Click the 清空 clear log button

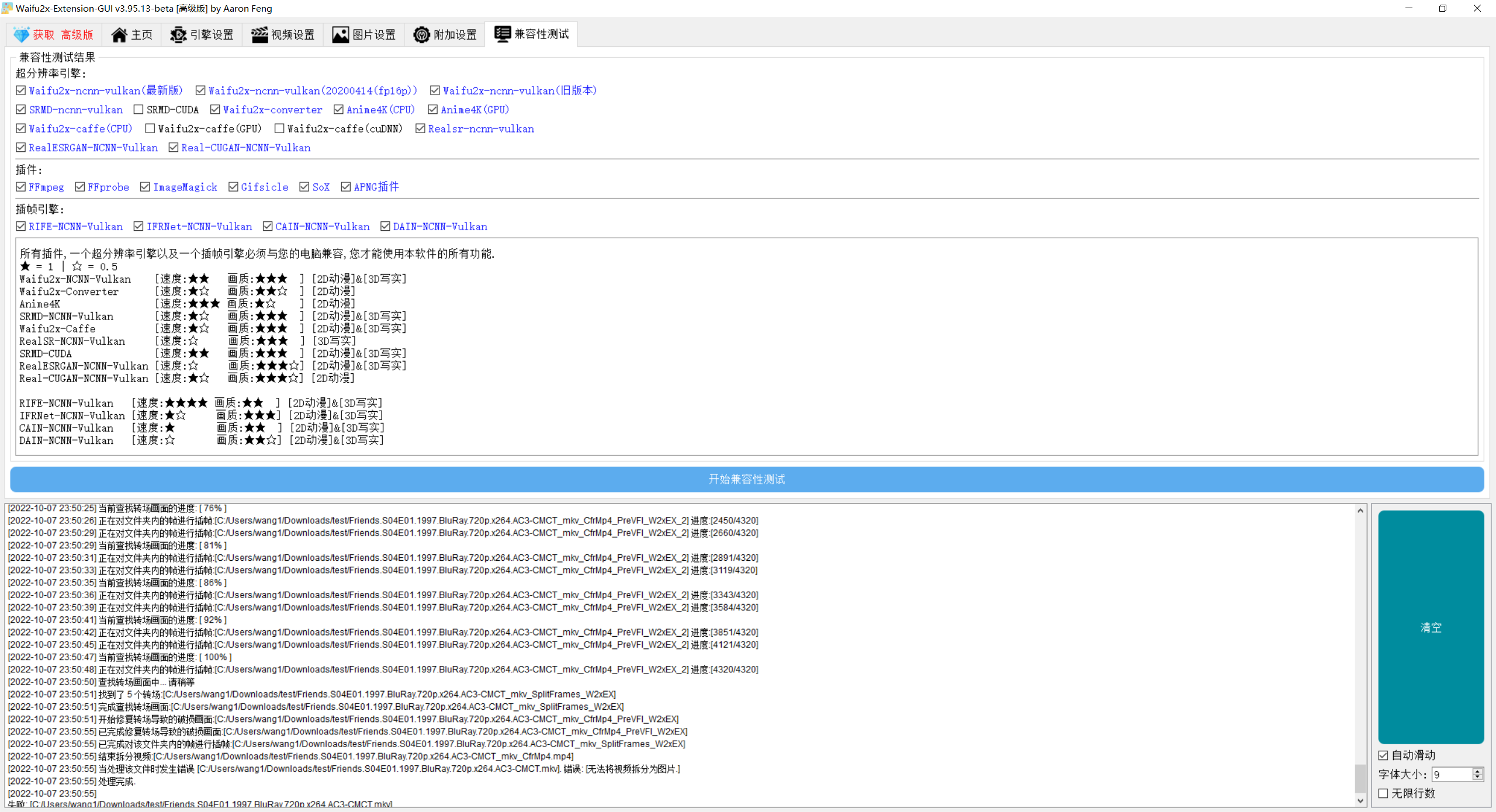click(1431, 627)
